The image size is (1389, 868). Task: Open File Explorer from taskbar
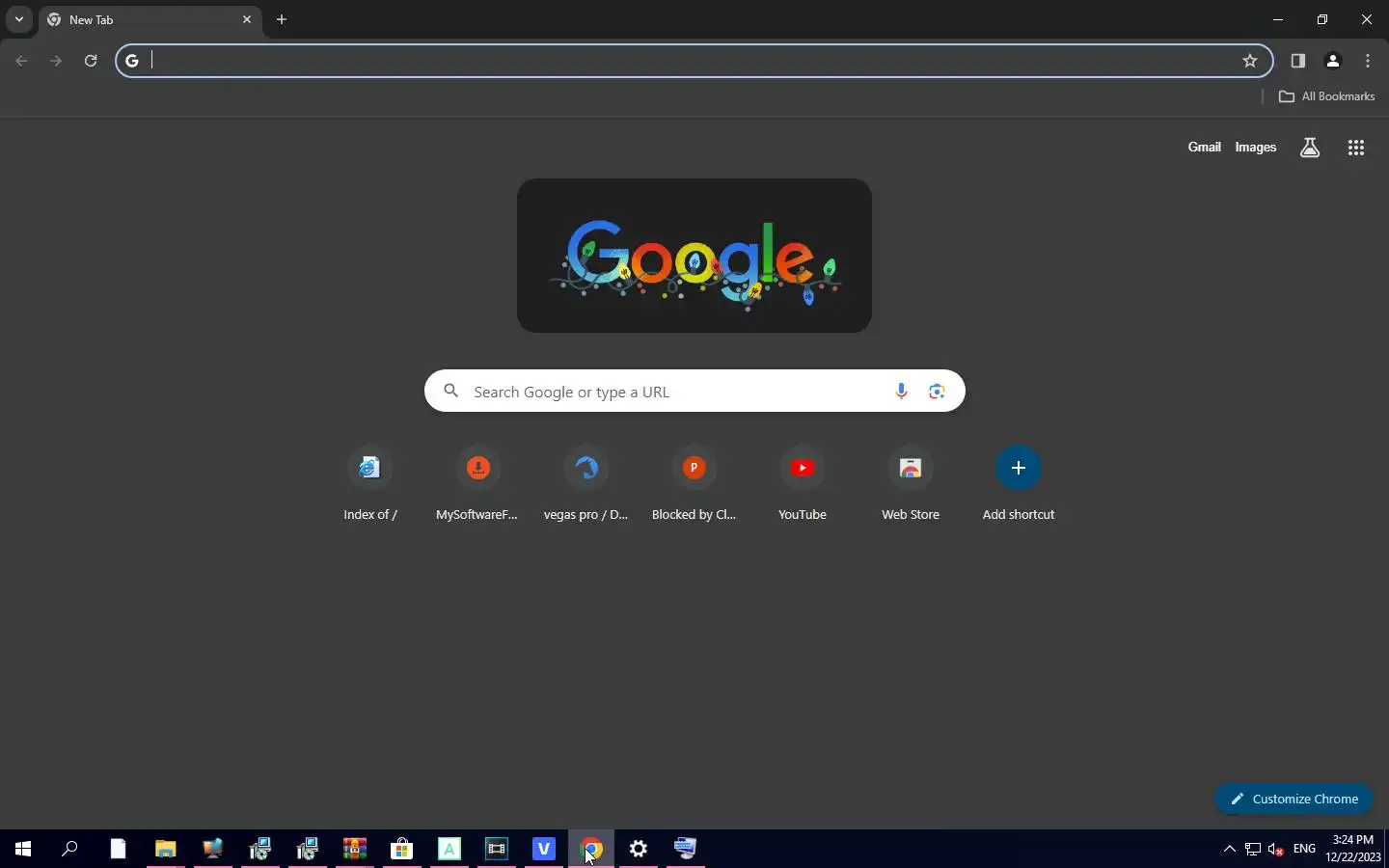click(x=165, y=849)
